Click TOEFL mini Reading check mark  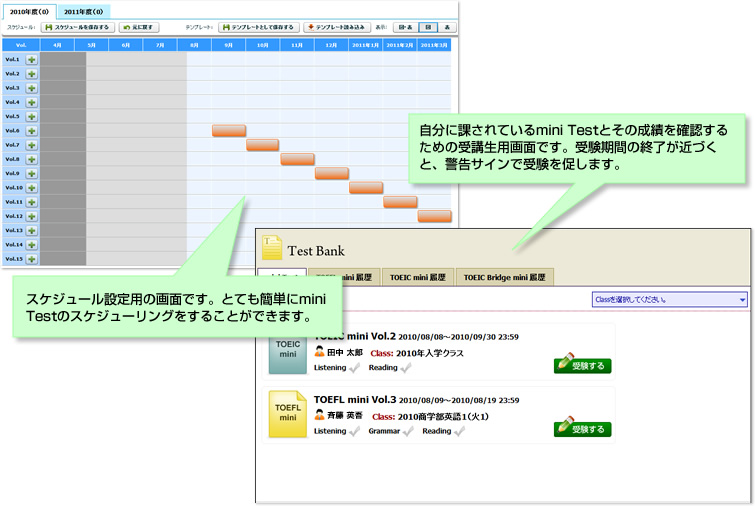click(459, 431)
